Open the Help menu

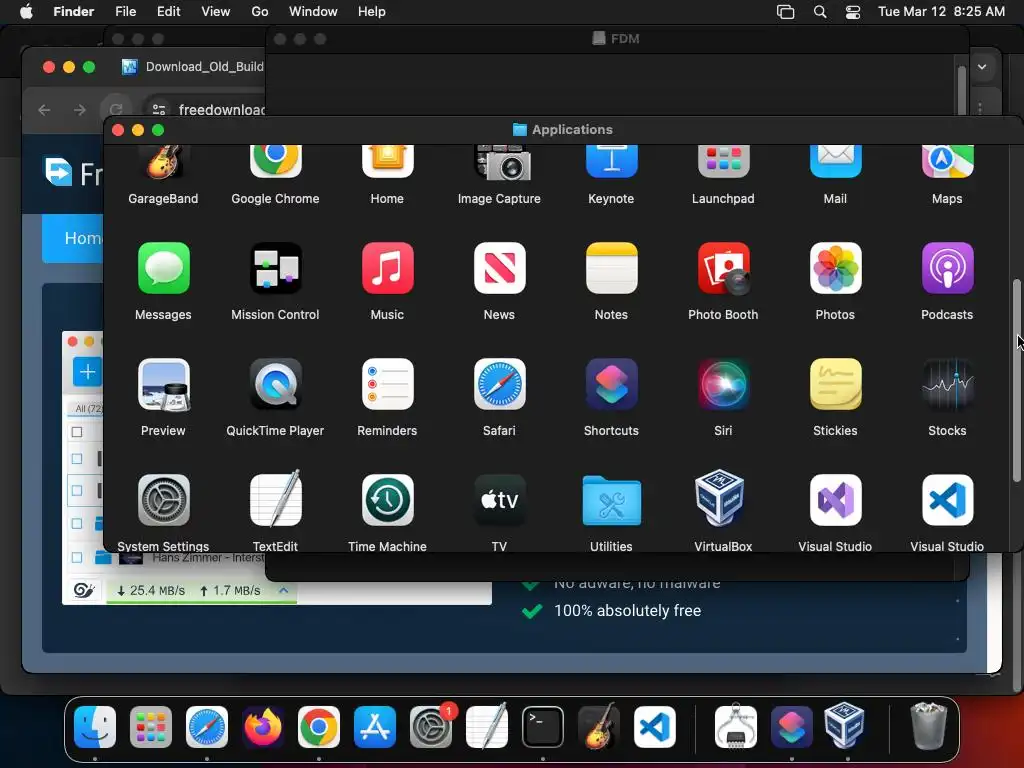372,12
